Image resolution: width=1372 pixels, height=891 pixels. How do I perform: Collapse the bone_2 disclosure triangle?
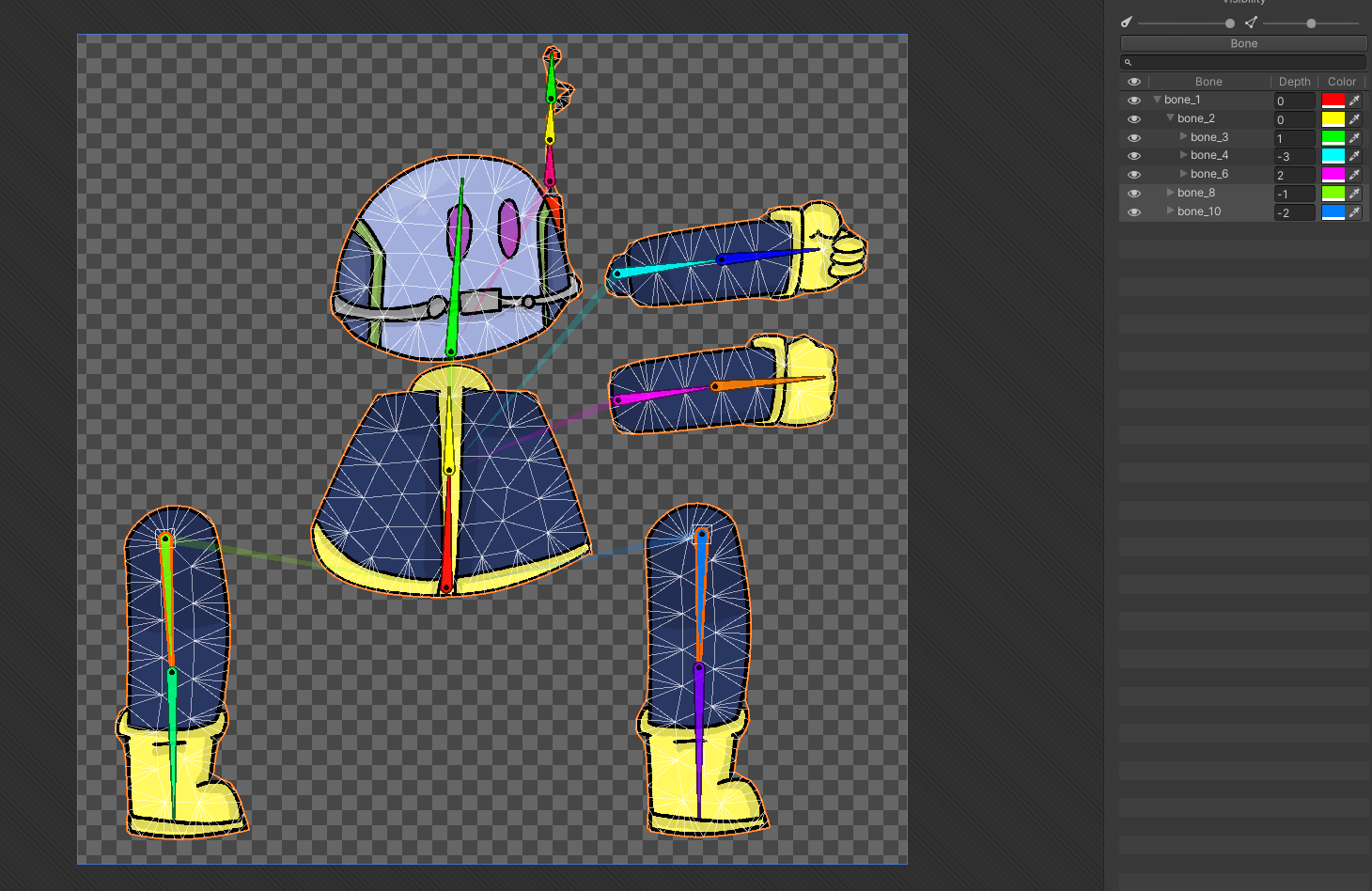click(x=1170, y=117)
